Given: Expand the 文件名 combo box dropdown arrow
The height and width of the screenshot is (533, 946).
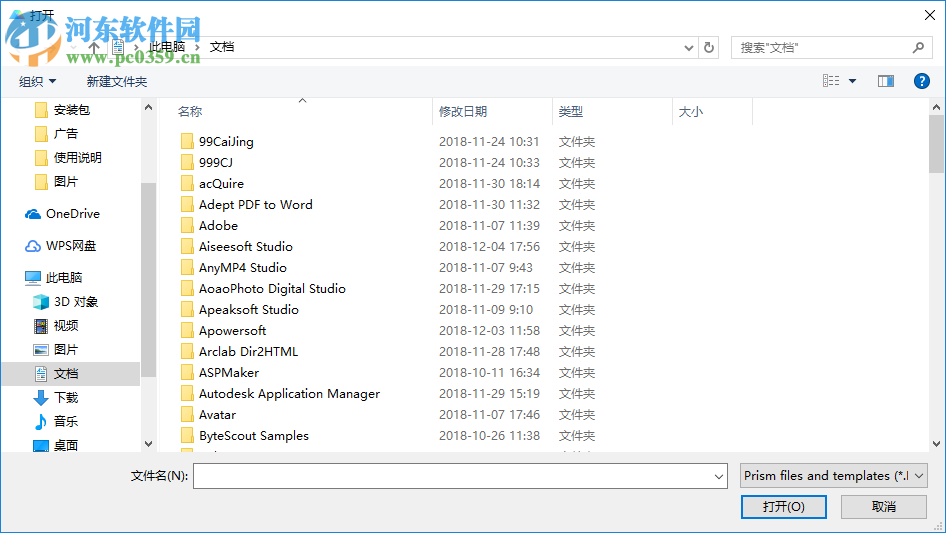Looking at the screenshot, I should pos(719,476).
